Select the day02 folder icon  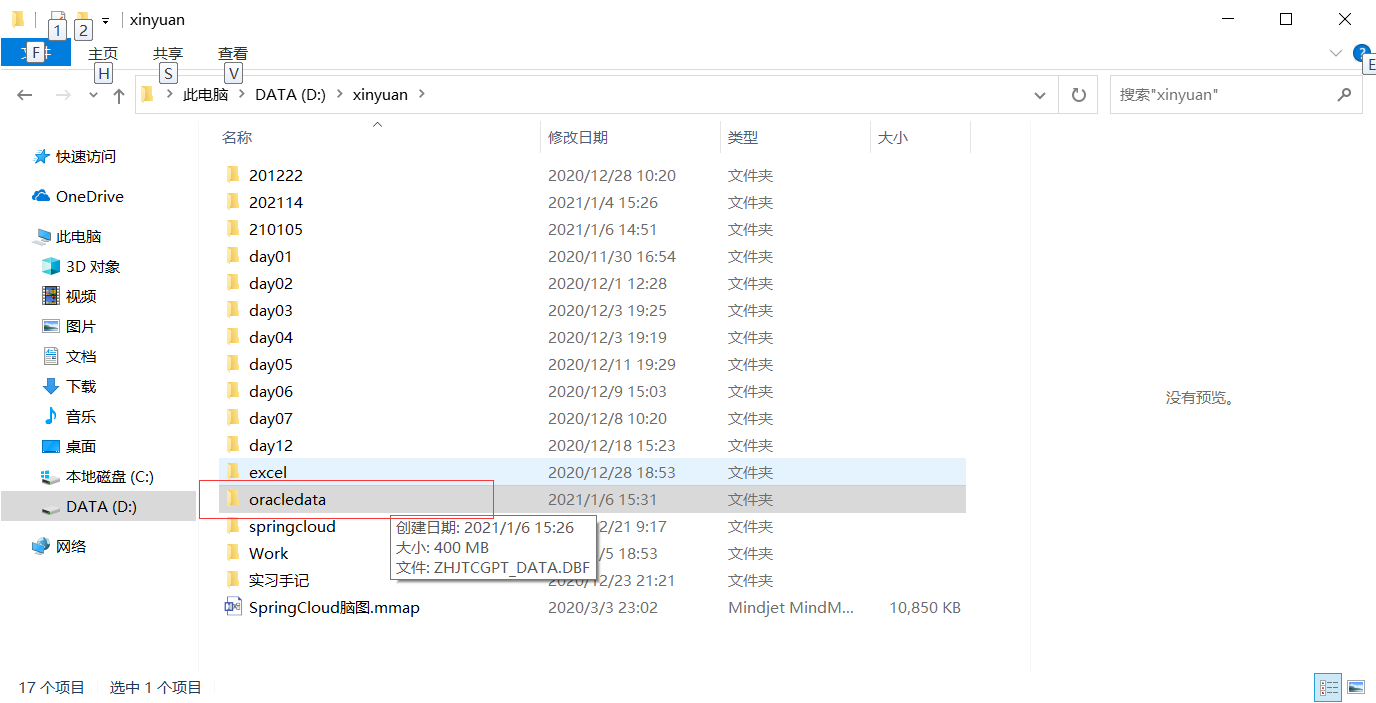point(233,282)
